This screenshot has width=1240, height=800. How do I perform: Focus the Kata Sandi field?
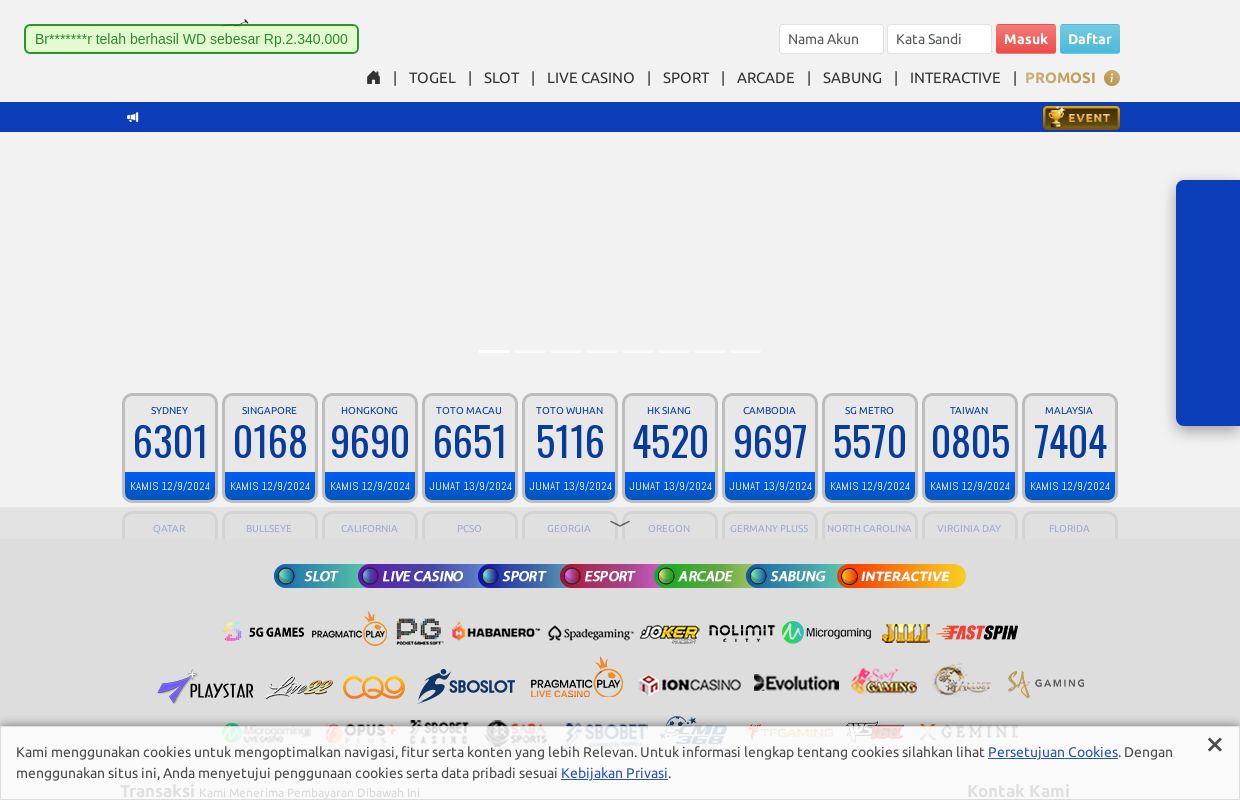pyautogui.click(x=939, y=39)
